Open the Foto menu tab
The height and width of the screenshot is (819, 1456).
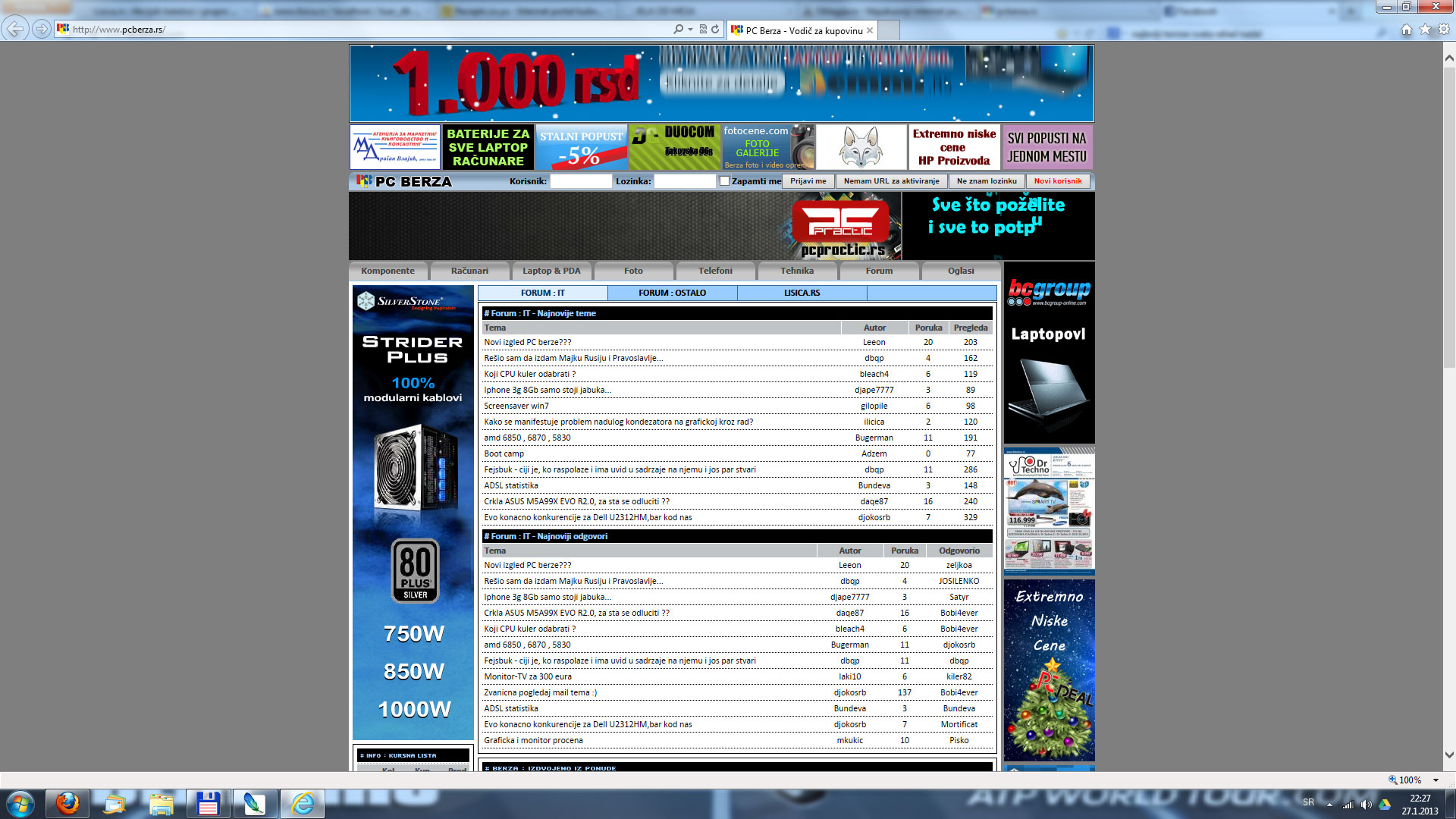(633, 271)
